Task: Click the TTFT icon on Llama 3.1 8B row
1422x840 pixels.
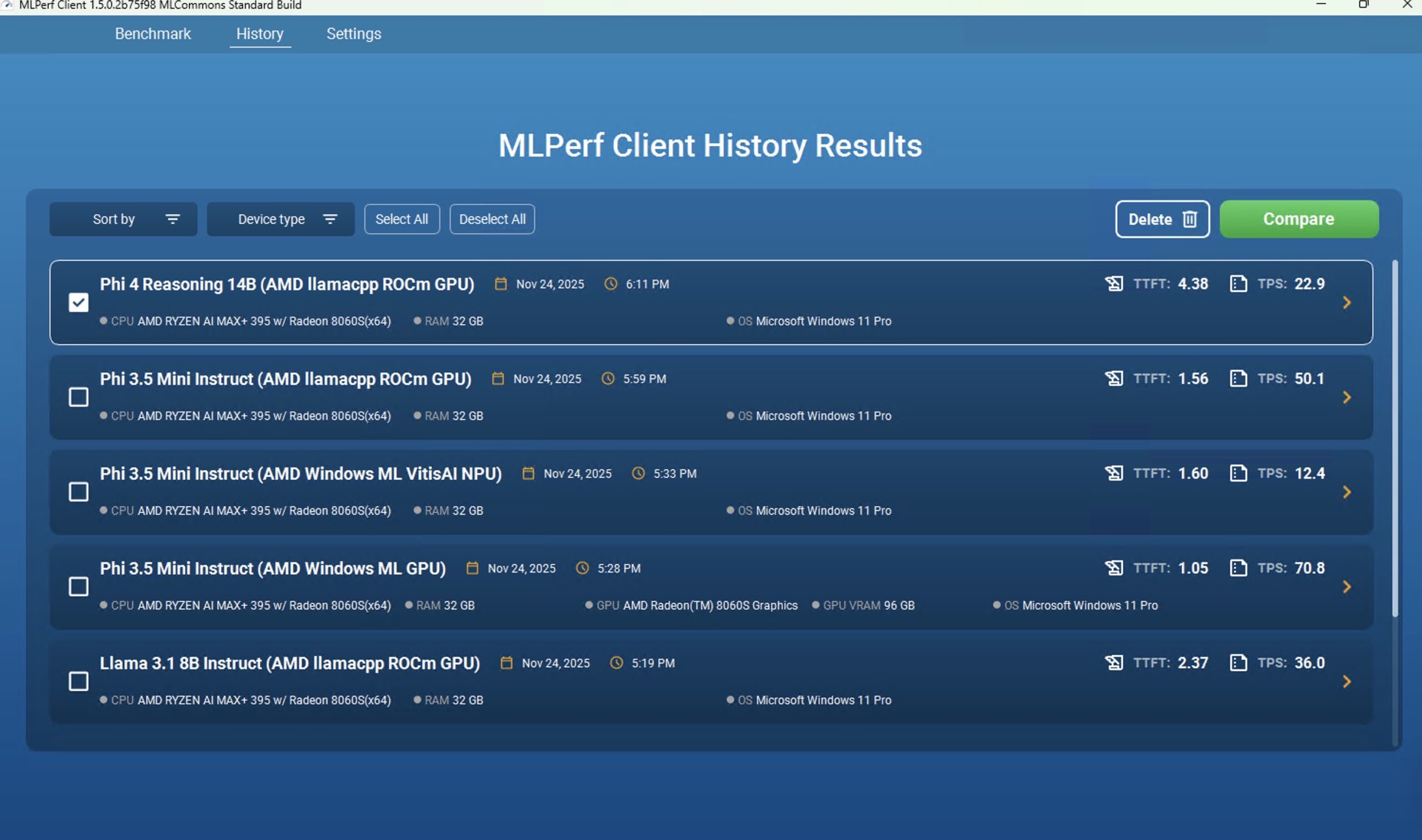Action: [x=1114, y=663]
